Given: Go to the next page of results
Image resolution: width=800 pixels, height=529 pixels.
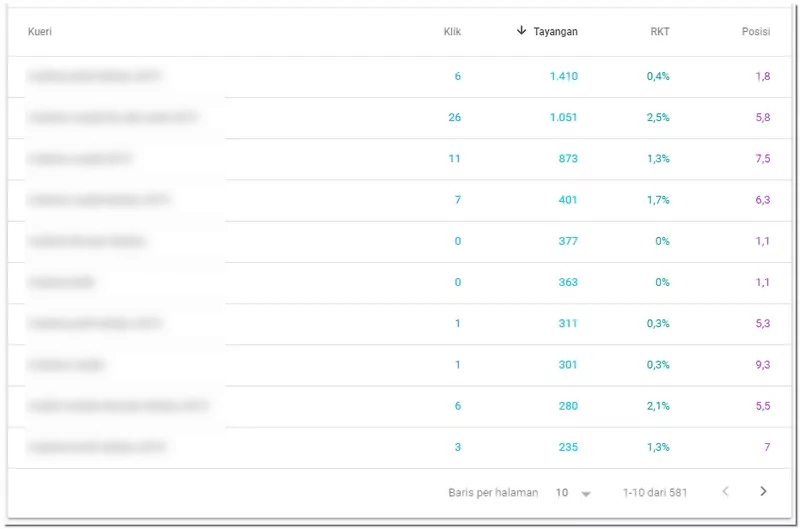Looking at the screenshot, I should 763,491.
